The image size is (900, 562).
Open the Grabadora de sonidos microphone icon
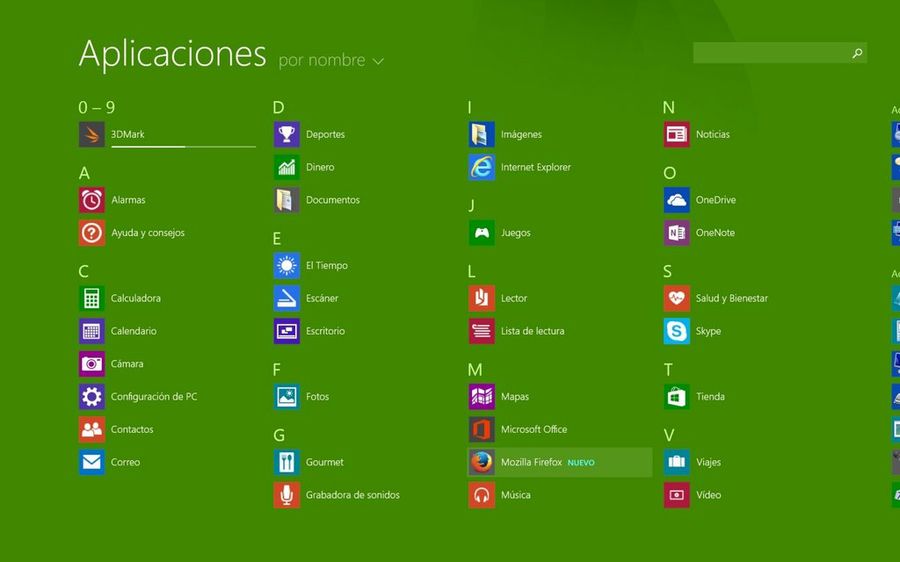point(287,495)
